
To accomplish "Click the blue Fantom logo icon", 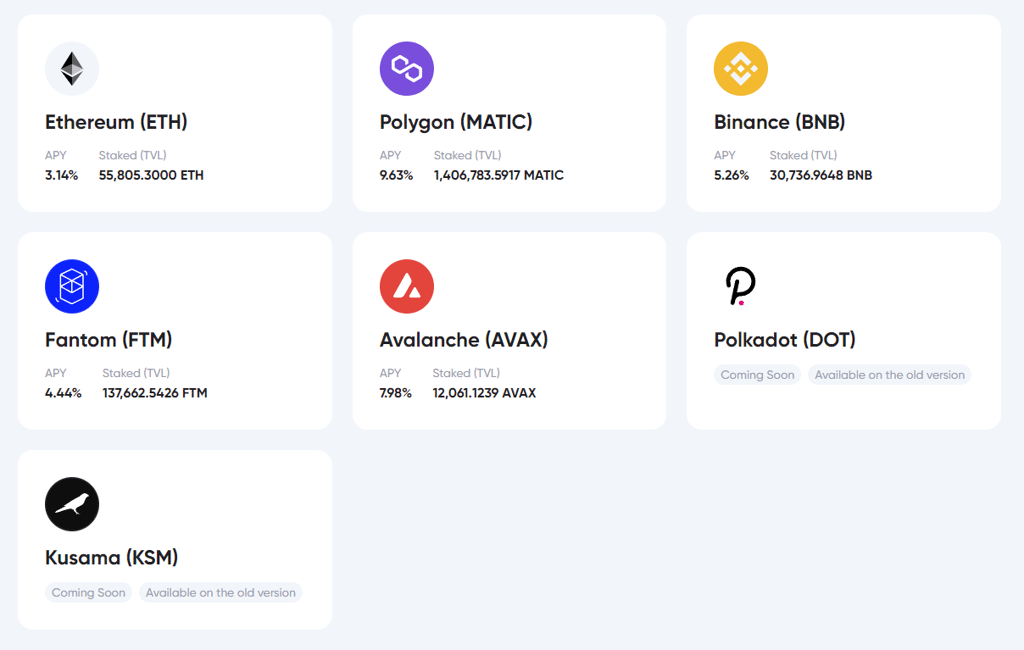I will pyautogui.click(x=72, y=286).
